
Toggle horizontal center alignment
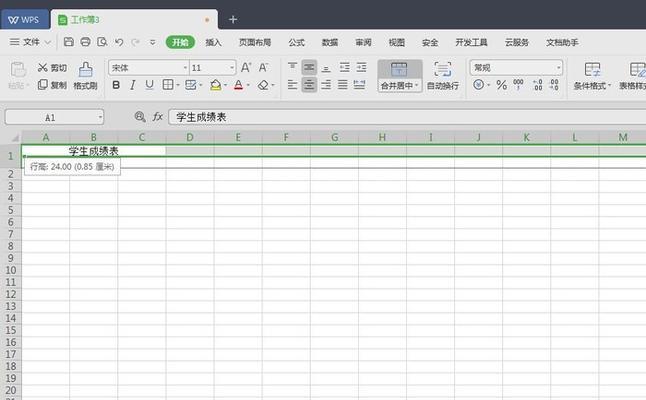(x=309, y=85)
